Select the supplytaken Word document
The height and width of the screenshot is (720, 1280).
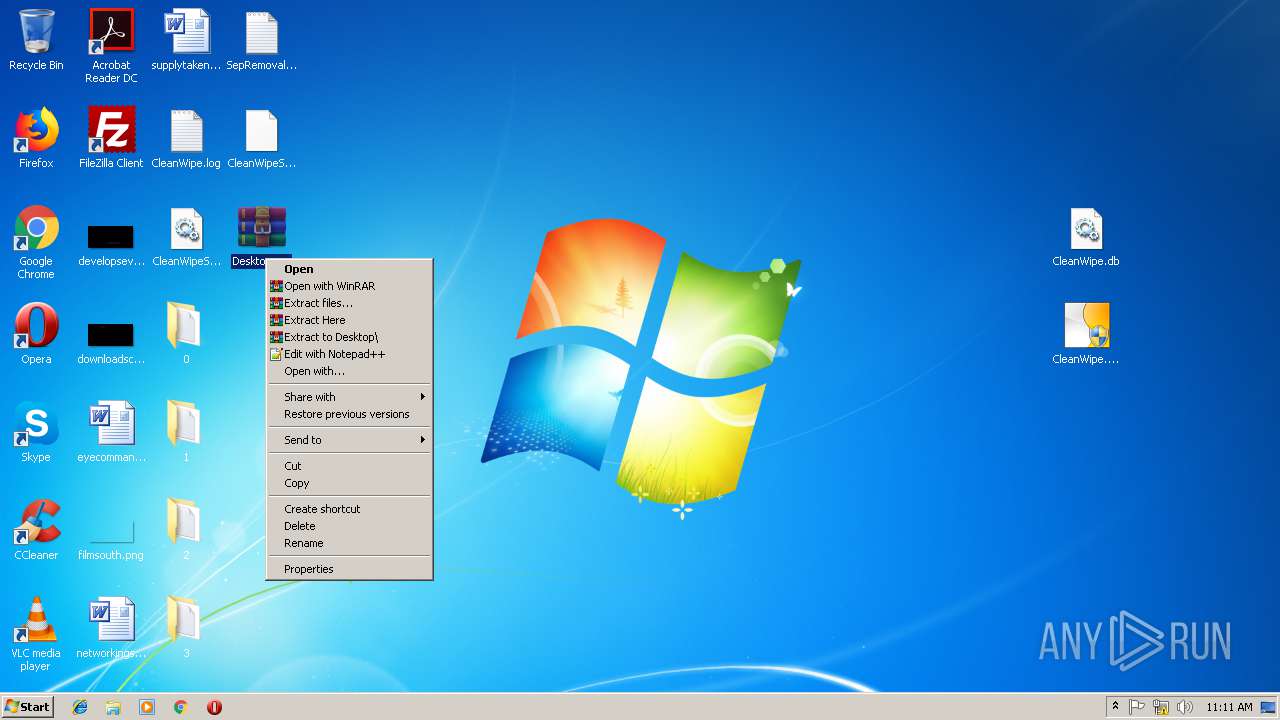(186, 40)
